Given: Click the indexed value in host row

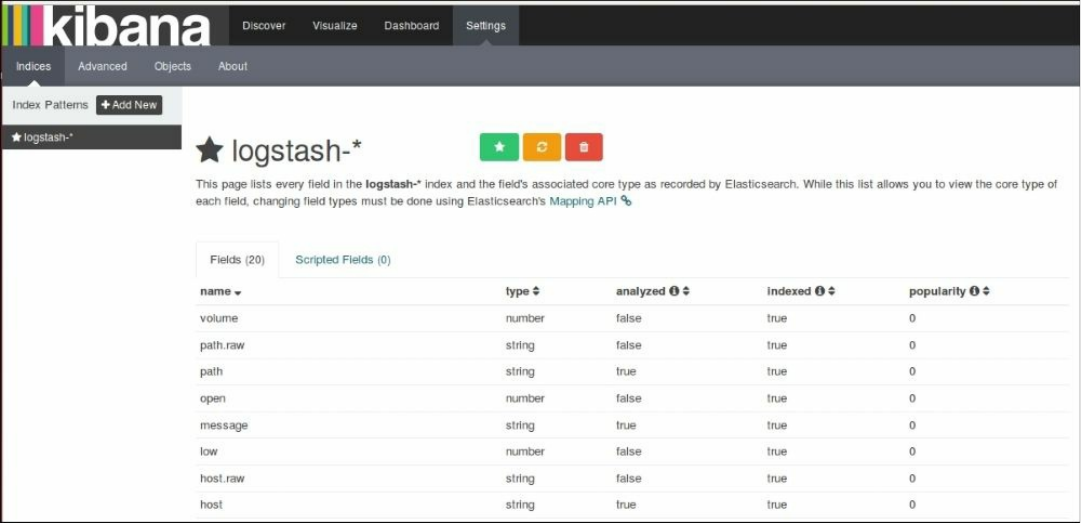Looking at the screenshot, I should point(776,504).
